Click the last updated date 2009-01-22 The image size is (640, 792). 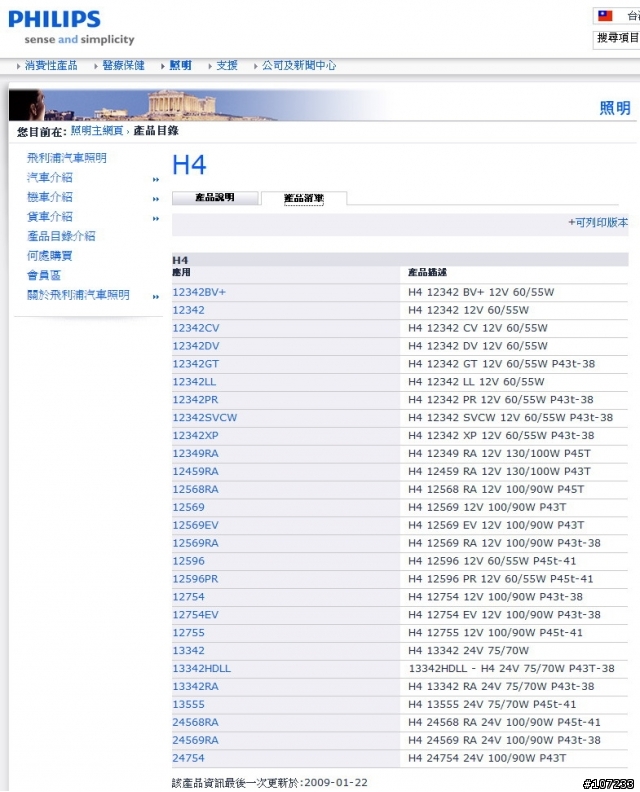[336, 783]
